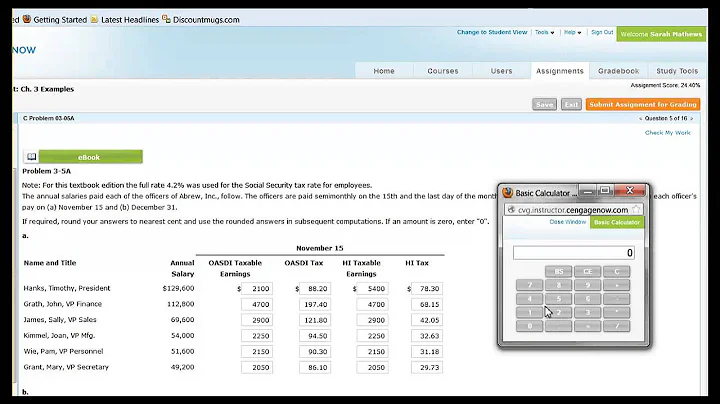Select Kimmel OASDI Tax field 94.50
The image size is (720, 404).
tap(315, 336)
